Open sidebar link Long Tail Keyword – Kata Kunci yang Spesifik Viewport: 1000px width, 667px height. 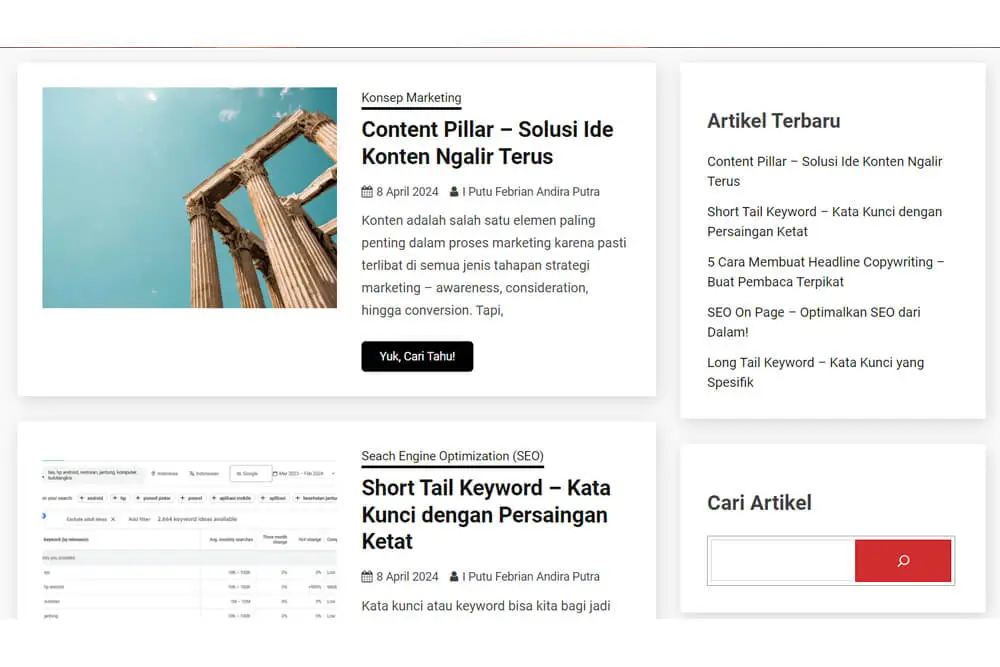coord(816,372)
